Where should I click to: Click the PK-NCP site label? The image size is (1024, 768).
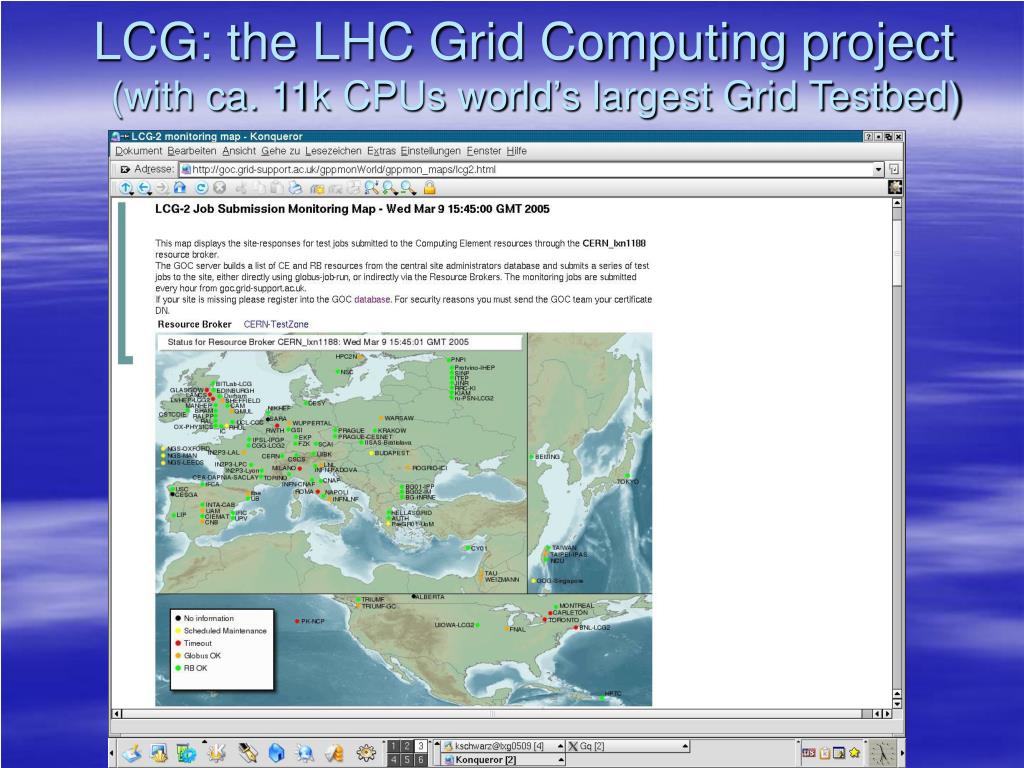click(x=312, y=621)
